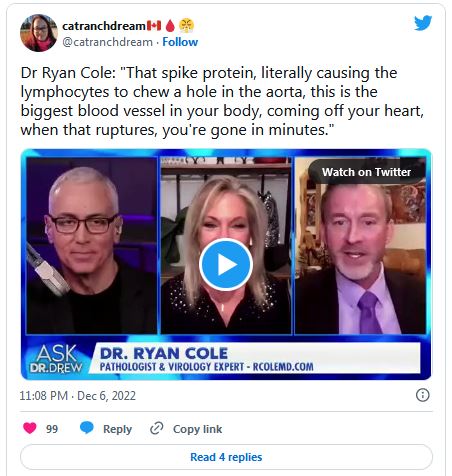Like the tweet with heart icon

[x=30, y=428]
